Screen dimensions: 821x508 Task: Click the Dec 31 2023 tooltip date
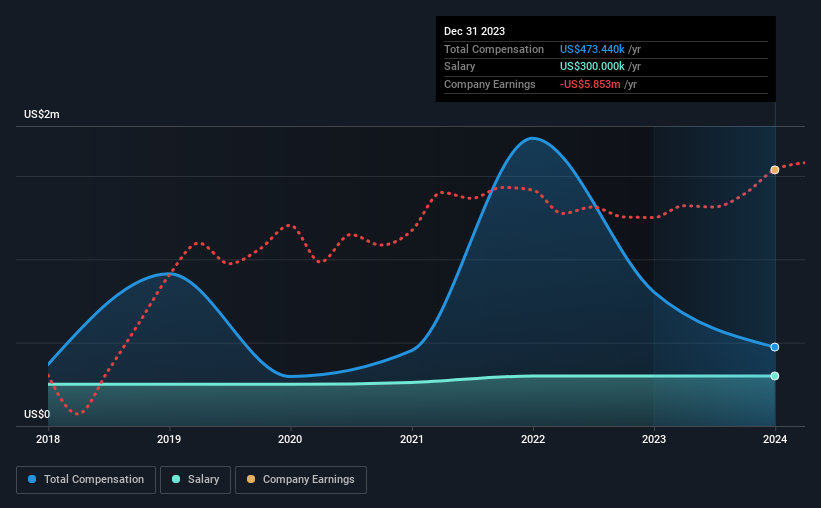click(x=474, y=31)
